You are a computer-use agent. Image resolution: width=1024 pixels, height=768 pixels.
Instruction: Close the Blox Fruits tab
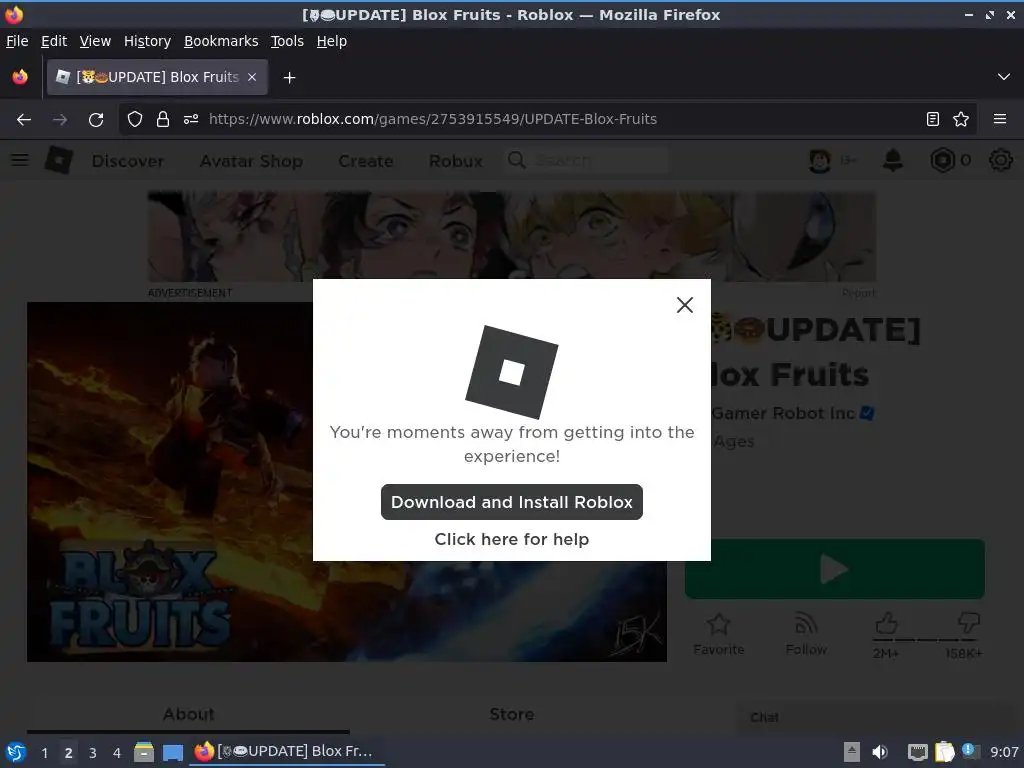click(x=252, y=77)
